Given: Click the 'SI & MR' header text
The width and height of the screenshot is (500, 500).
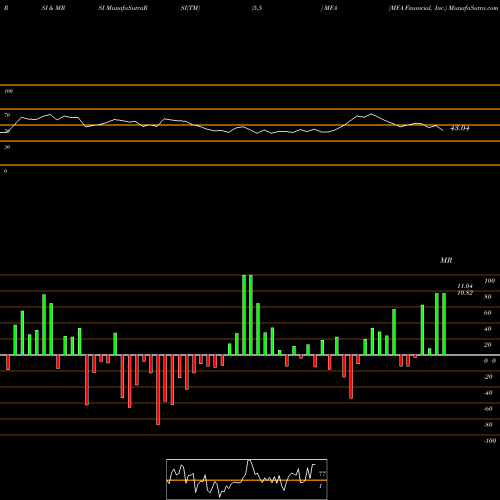Looking at the screenshot, I should click(x=53, y=8).
